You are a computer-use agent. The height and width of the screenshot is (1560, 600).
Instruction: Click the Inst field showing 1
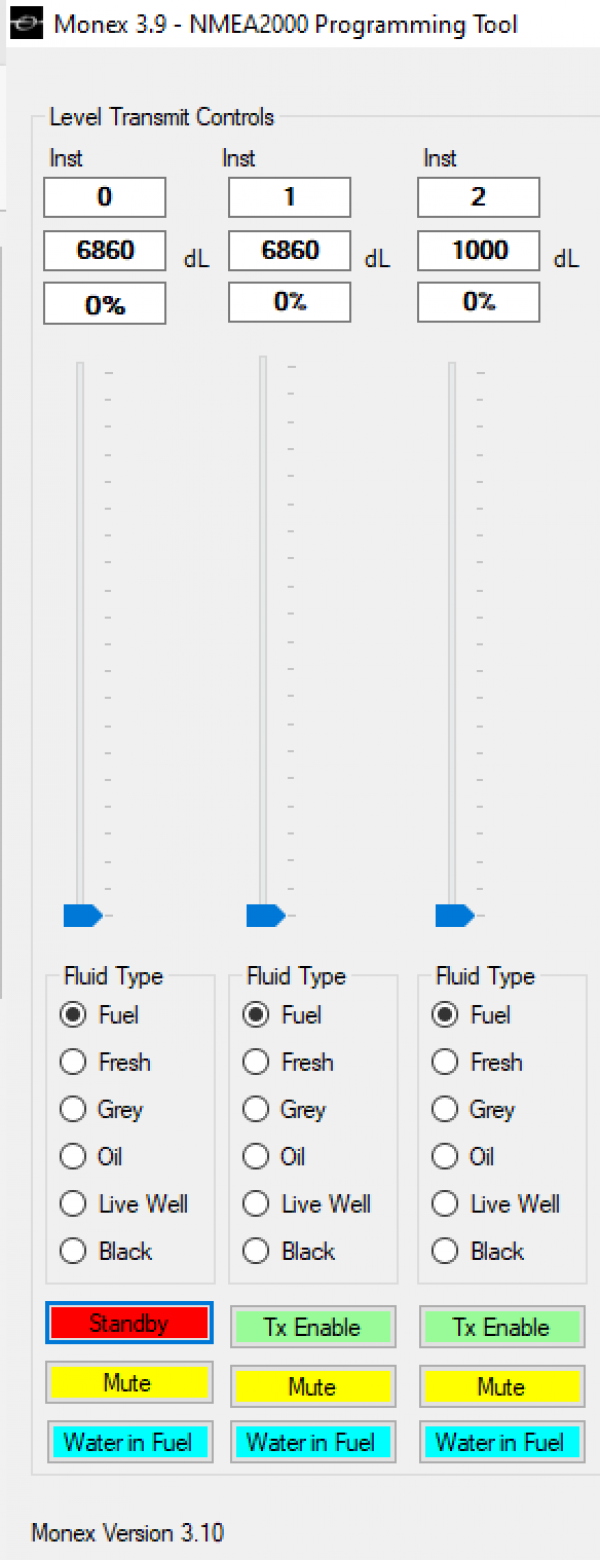(x=290, y=197)
